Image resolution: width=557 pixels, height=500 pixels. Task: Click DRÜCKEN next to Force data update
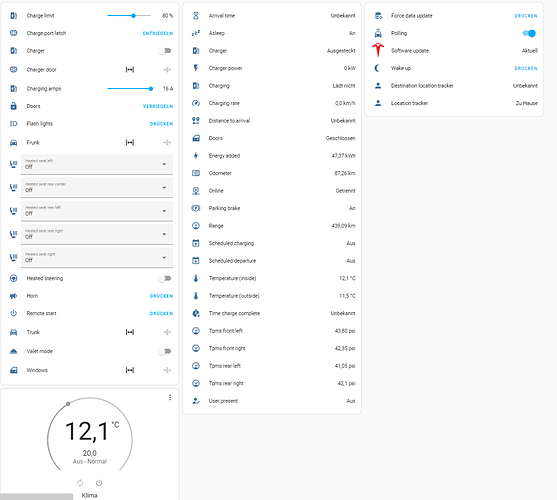coord(526,16)
